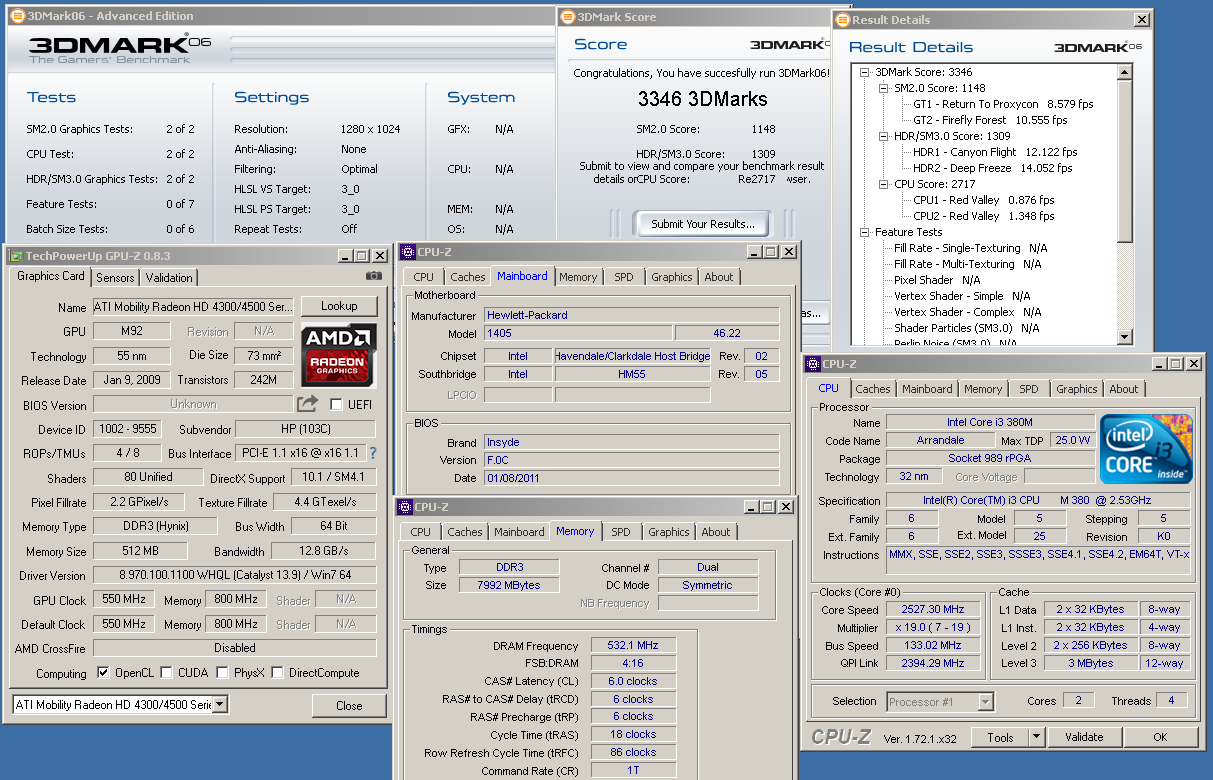
Task: Collapse the SM2.0 Score tree node
Action: coord(884,88)
